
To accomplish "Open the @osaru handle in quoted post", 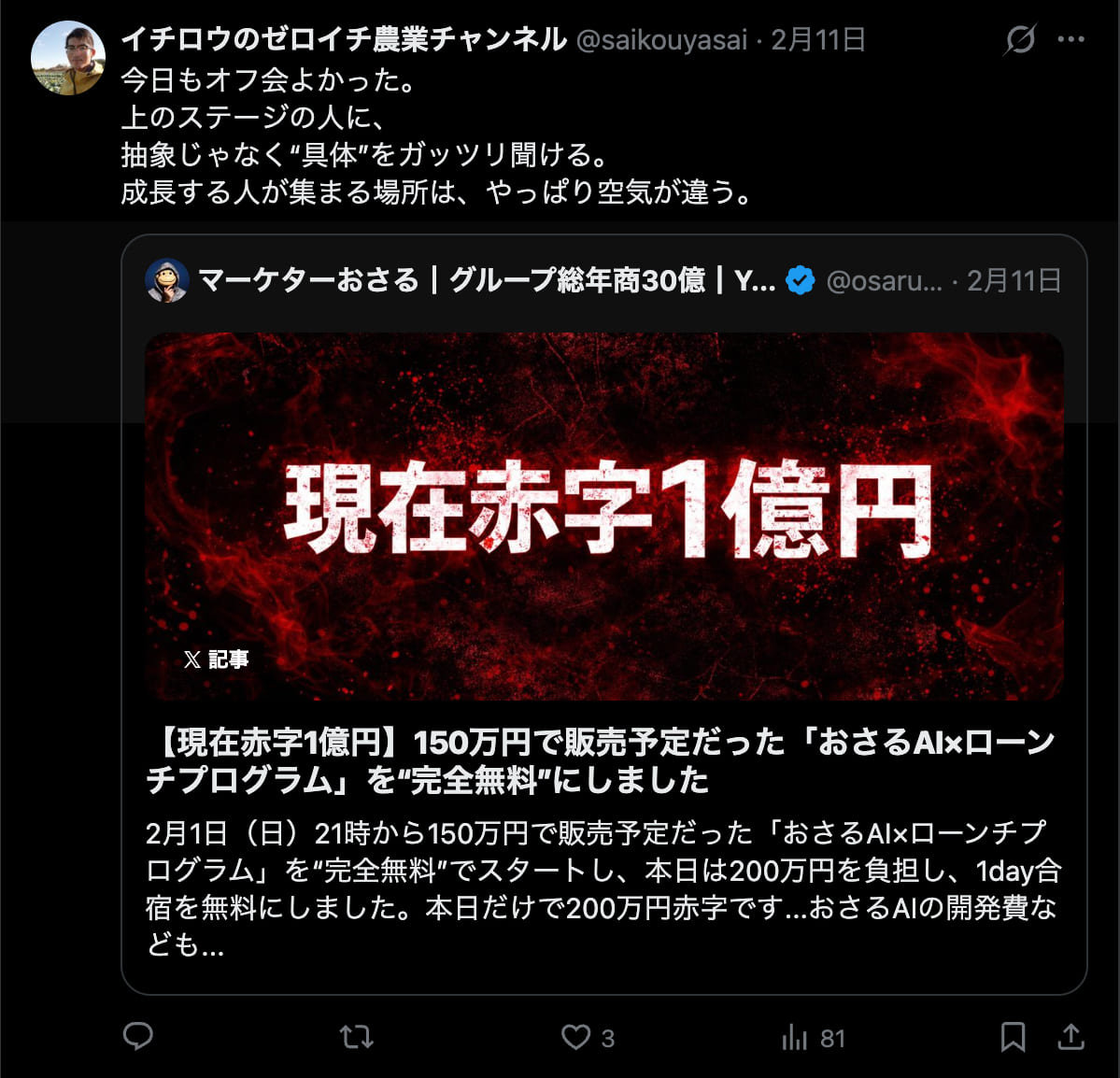I will click(x=885, y=281).
